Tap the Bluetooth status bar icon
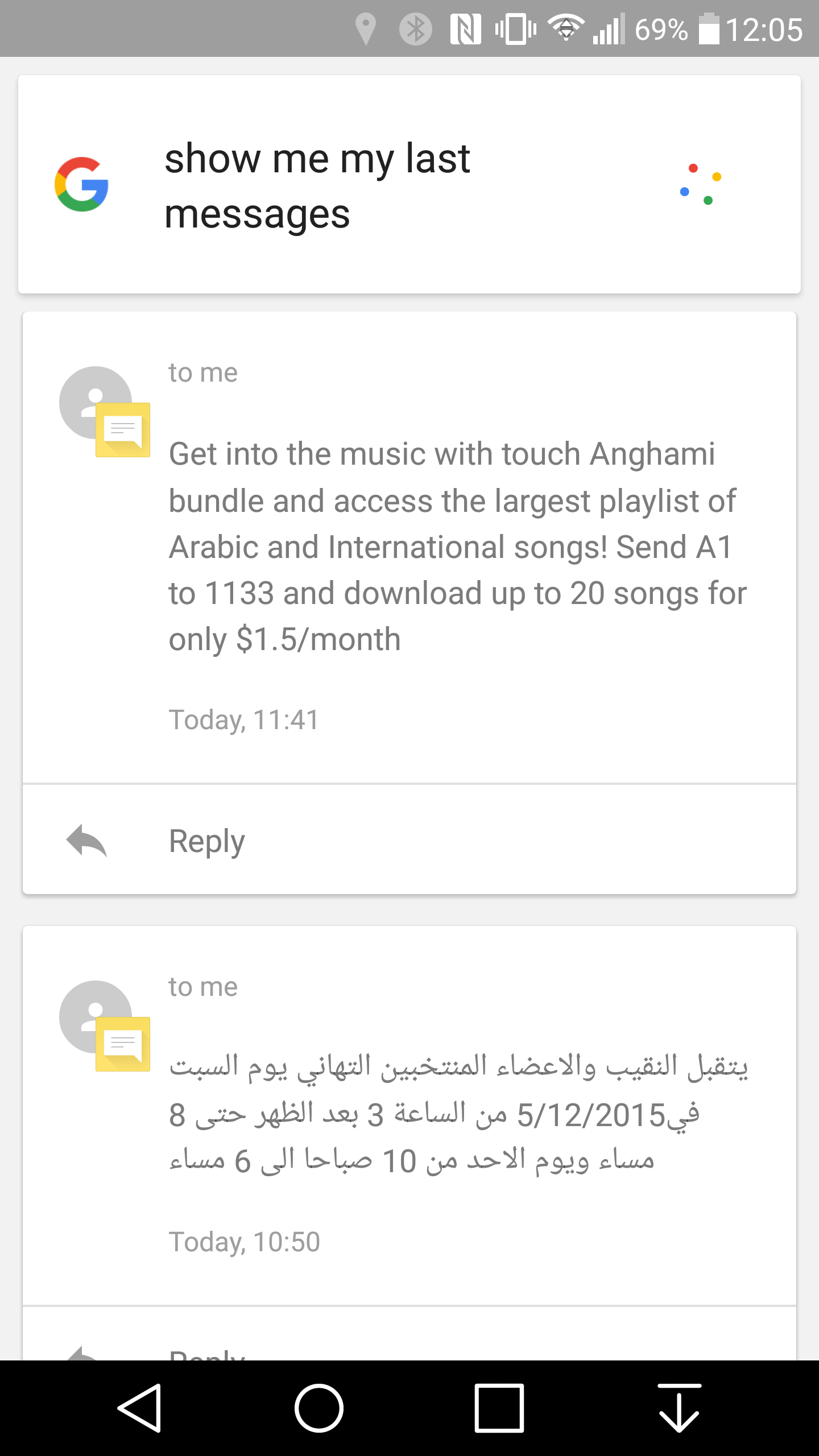The width and height of the screenshot is (819, 1456). click(415, 29)
